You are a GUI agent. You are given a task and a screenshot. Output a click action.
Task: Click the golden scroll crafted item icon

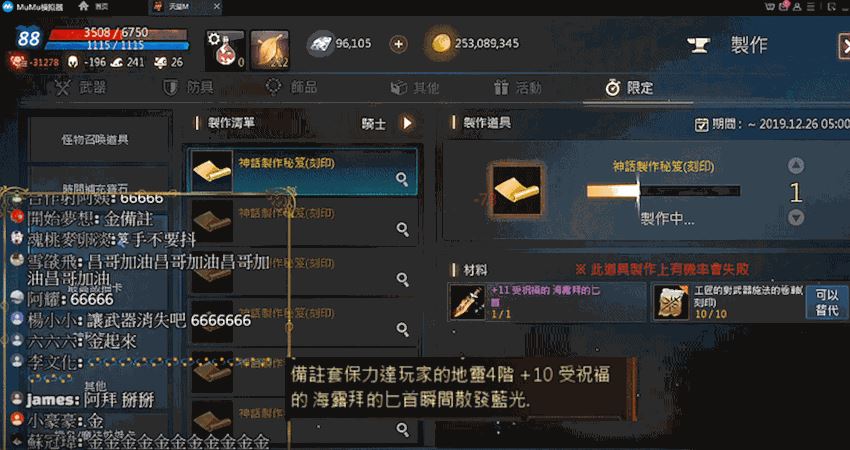[516, 191]
